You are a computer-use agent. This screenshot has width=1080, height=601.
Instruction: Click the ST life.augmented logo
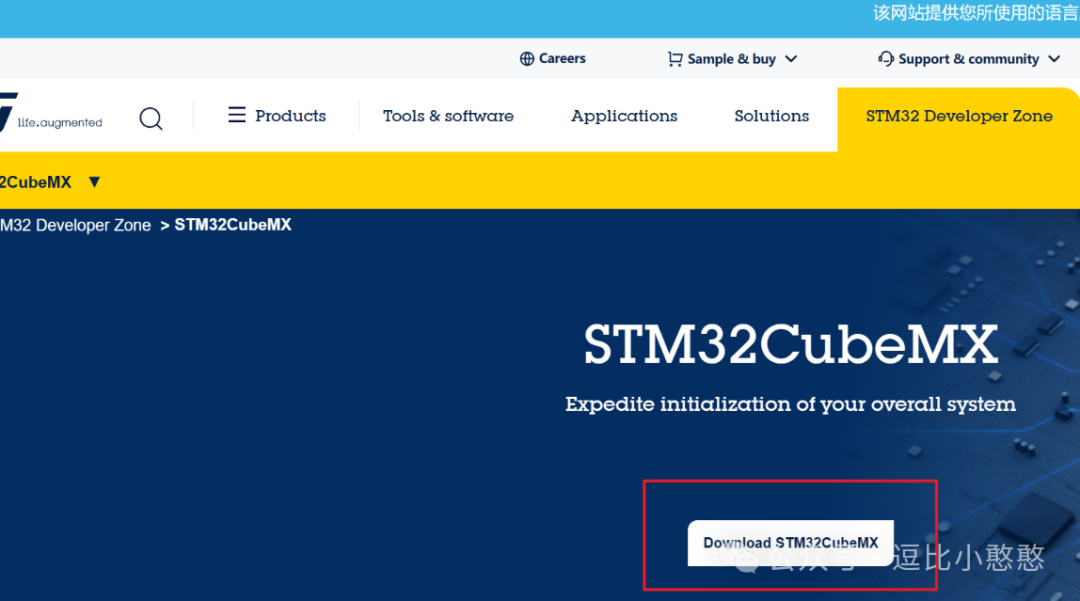50,112
